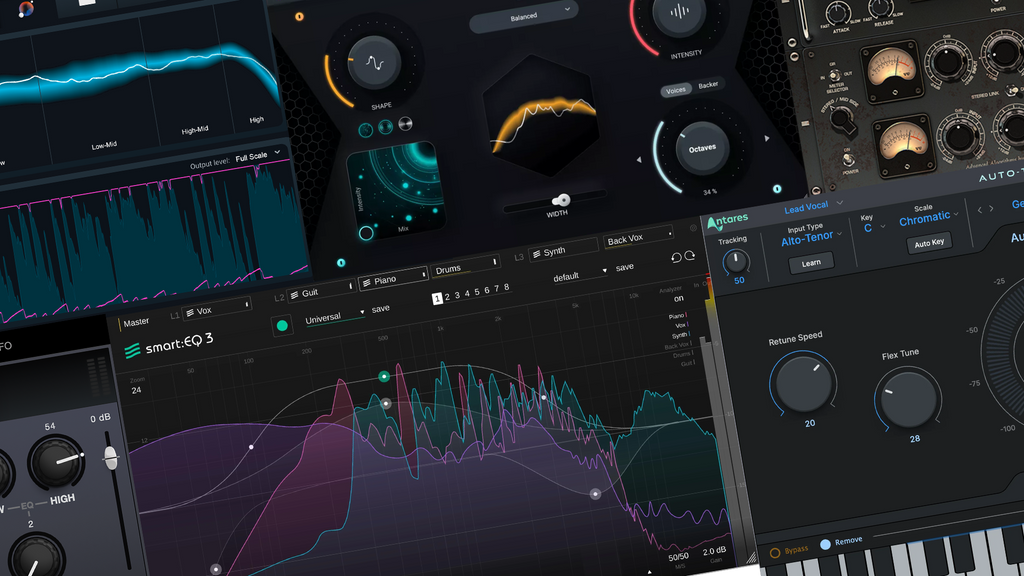Image resolution: width=1024 pixels, height=576 pixels.
Task: Select state slot 3 in smart:EQ
Action: click(457, 295)
